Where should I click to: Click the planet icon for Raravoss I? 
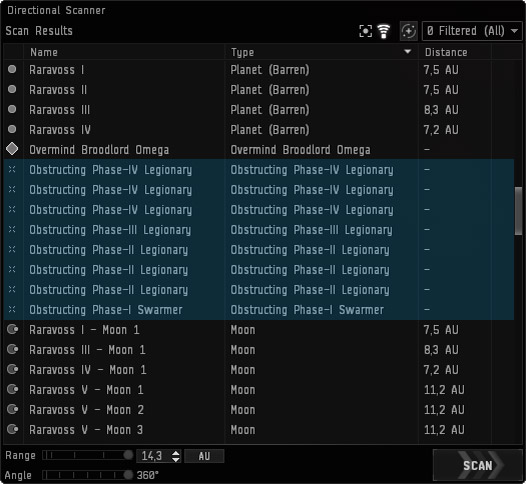[x=12, y=69]
